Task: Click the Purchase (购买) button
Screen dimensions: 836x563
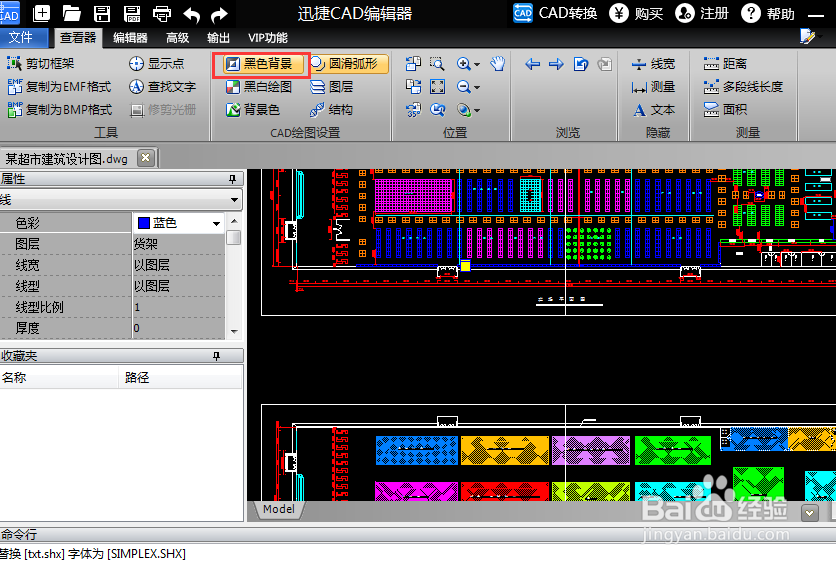Action: (x=637, y=13)
